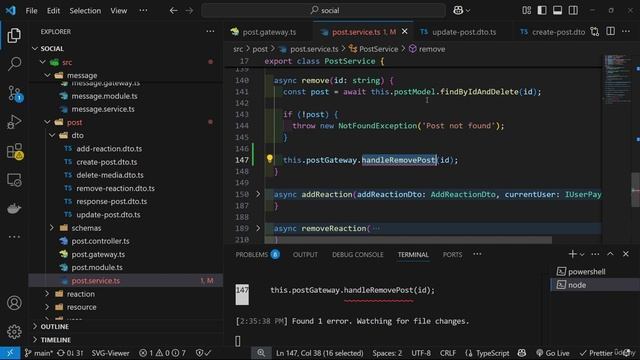Toggle the bottom panel visibility

point(558,11)
